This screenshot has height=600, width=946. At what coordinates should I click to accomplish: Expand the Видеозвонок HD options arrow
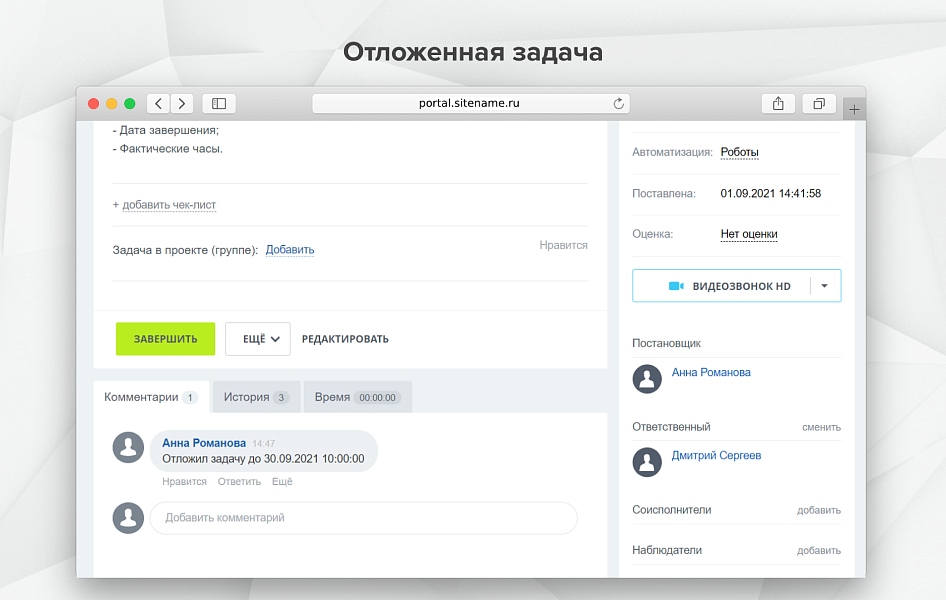tap(823, 285)
